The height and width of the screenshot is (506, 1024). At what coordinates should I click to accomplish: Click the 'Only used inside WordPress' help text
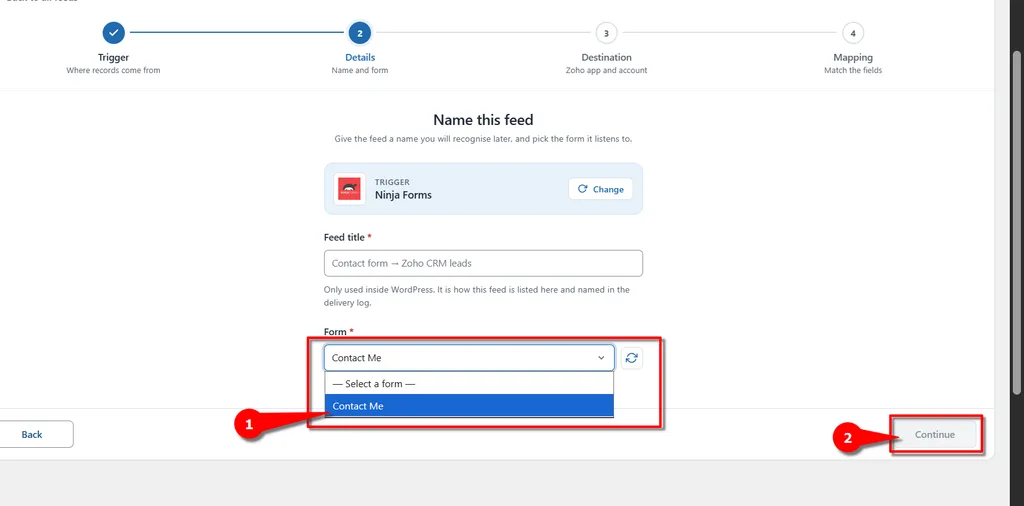[x=477, y=296]
